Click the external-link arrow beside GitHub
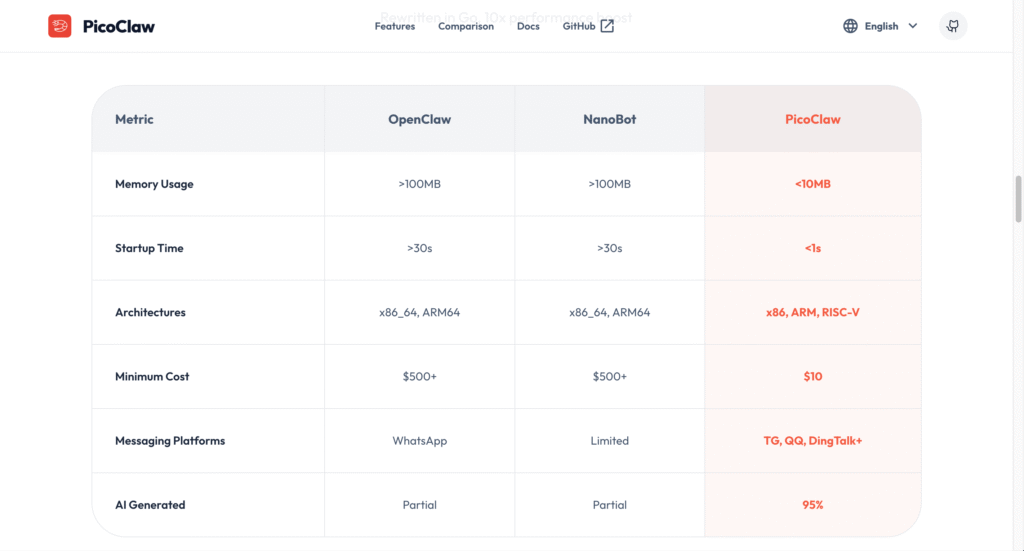The width and height of the screenshot is (1024, 551). (607, 26)
